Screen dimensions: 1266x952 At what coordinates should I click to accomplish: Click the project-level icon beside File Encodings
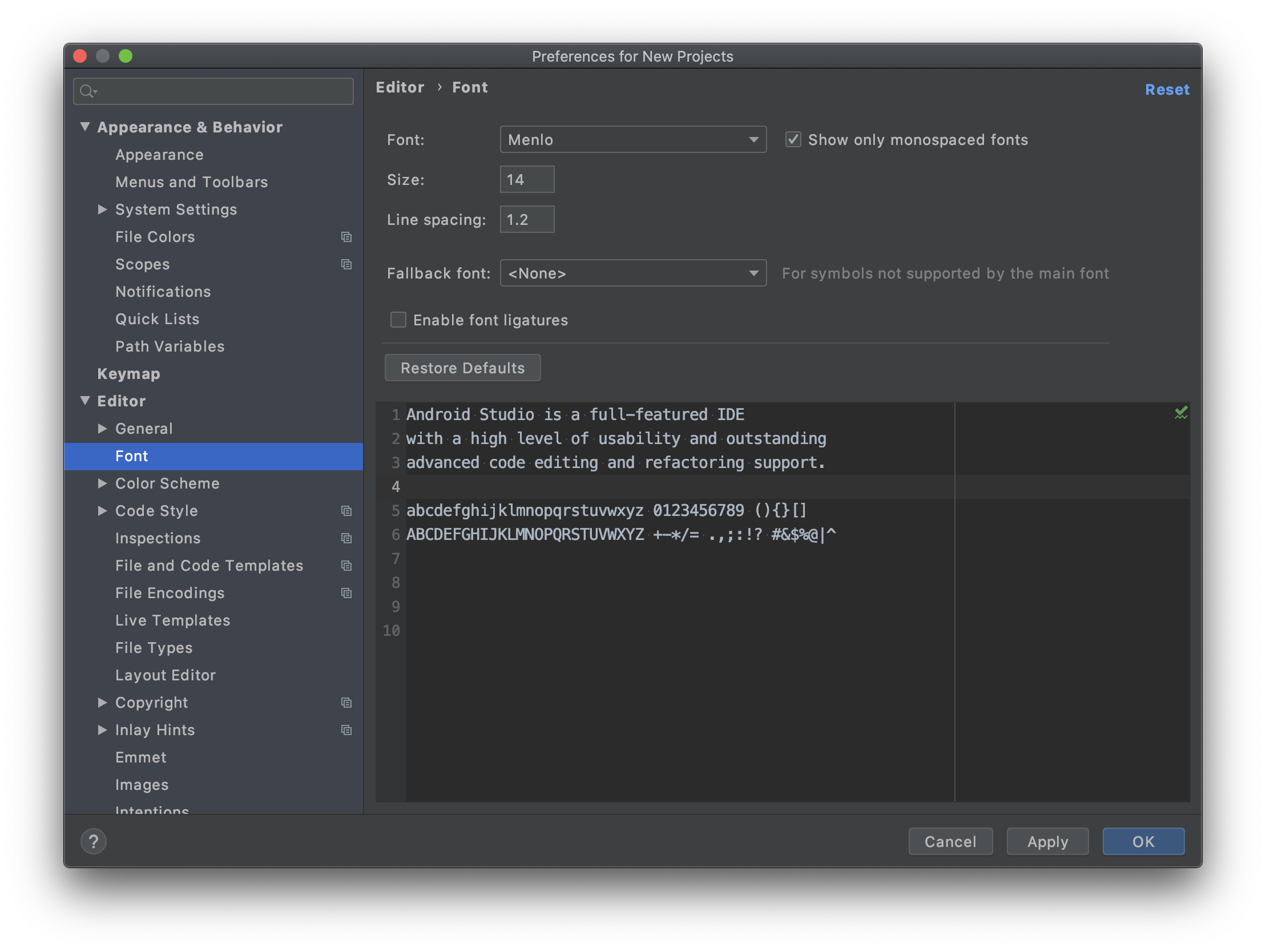point(346,593)
